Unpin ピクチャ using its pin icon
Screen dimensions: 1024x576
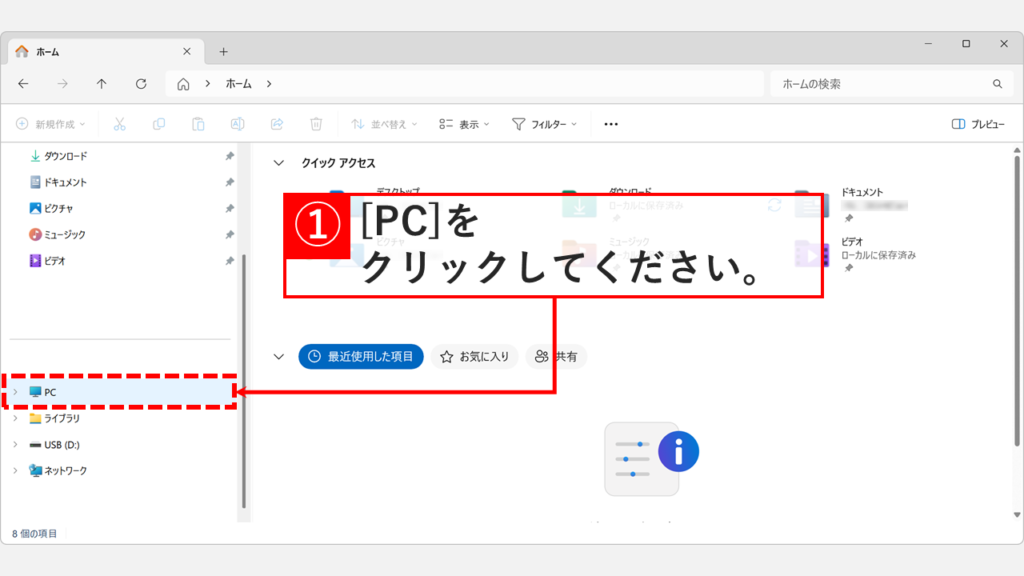(229, 208)
